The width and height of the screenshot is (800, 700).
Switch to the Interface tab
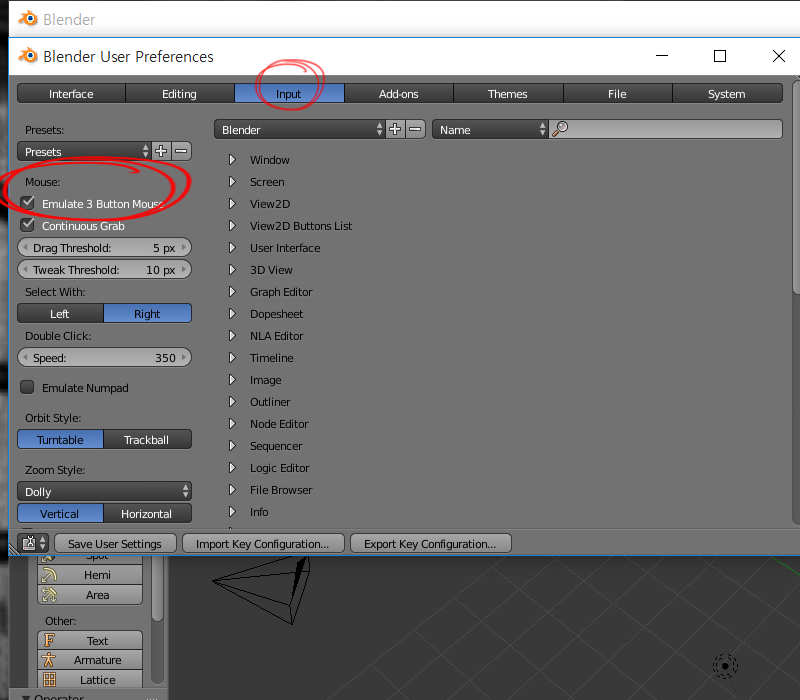[71, 93]
